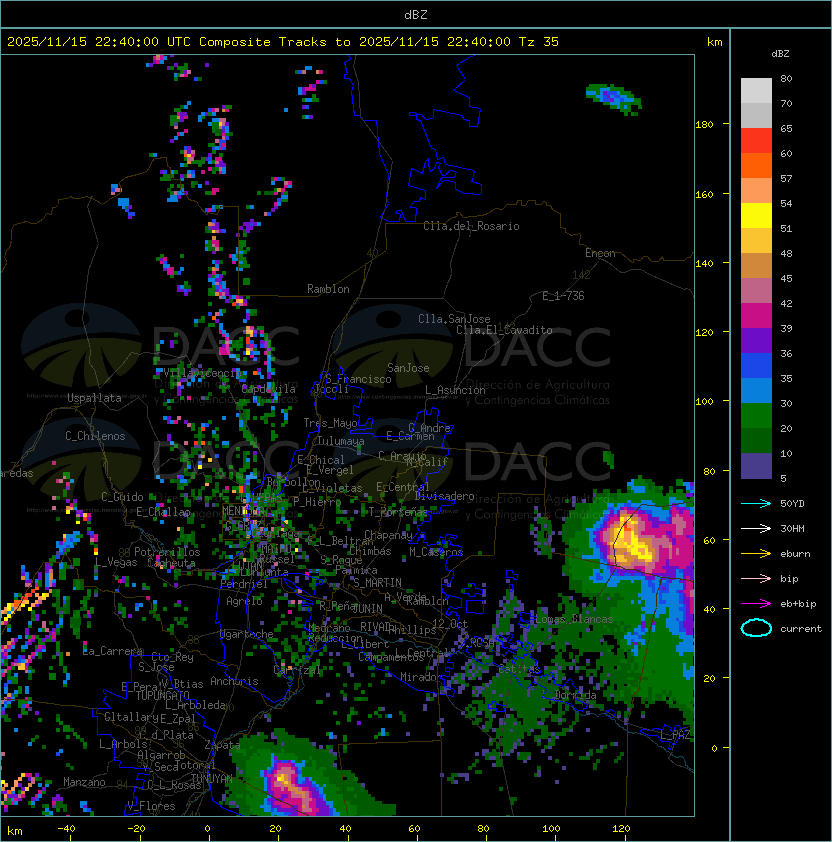Screen dimensions: 832x842
Task: Click the '140' tick on the right axis
Action: pyautogui.click(x=704, y=263)
